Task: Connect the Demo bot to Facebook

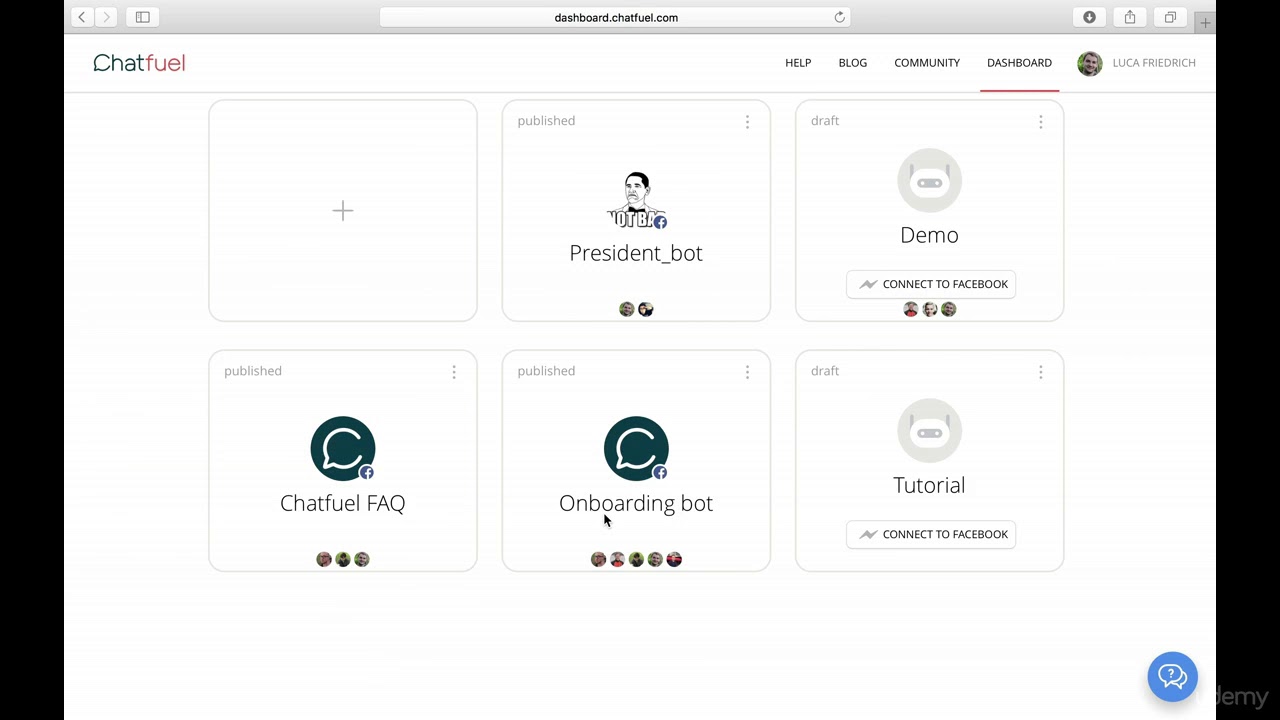Action: (x=931, y=284)
